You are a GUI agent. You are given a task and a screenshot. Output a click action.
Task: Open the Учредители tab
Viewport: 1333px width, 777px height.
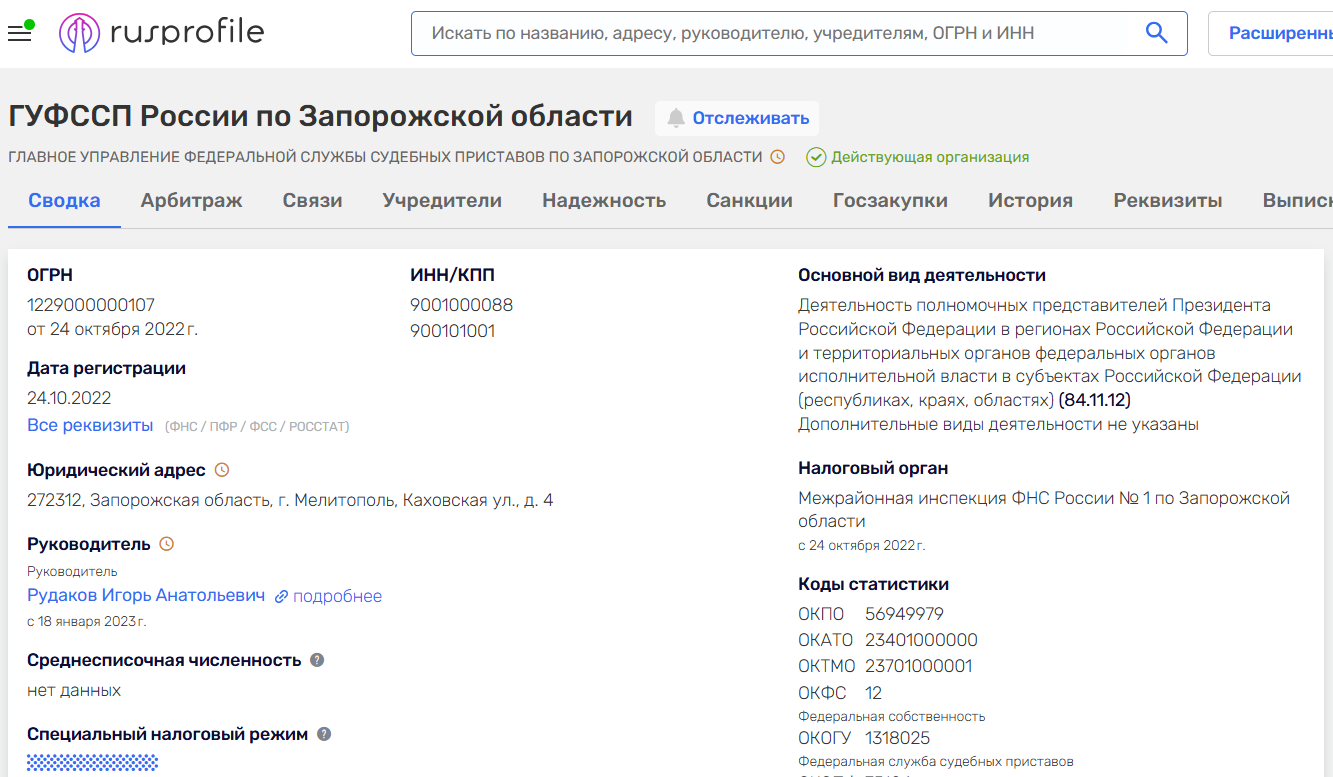click(442, 200)
